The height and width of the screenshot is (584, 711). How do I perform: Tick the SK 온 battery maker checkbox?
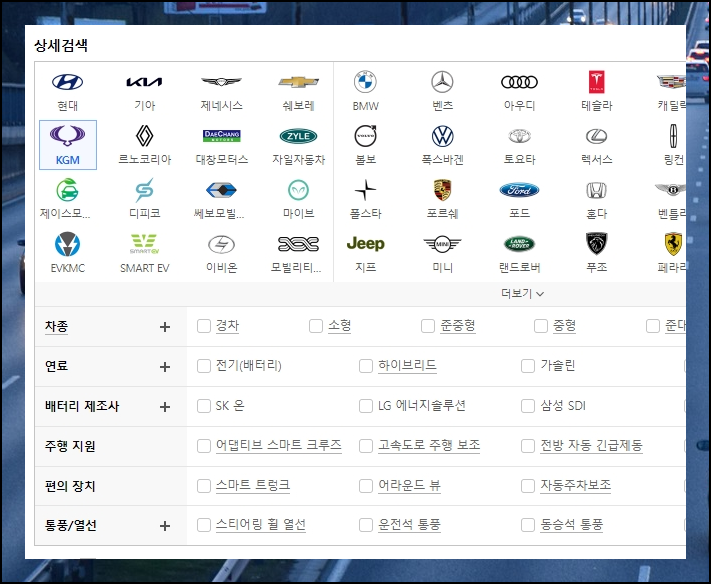click(204, 406)
